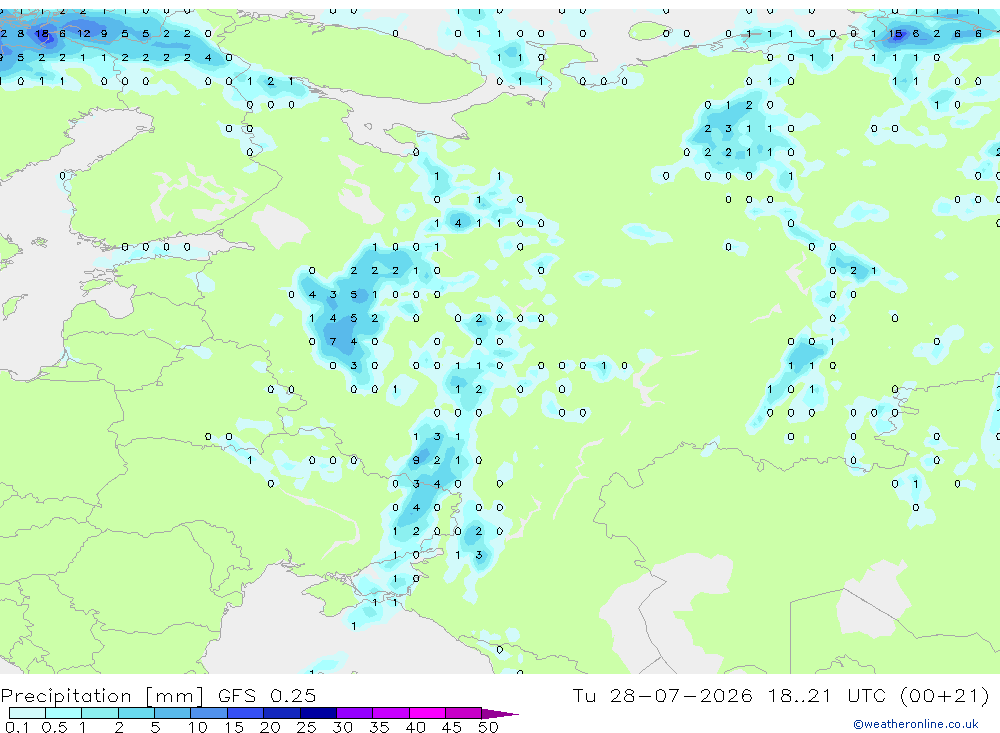This screenshot has width=1000, height=733.
Task: Click the '50' legend scale label
Action: [x=488, y=727]
